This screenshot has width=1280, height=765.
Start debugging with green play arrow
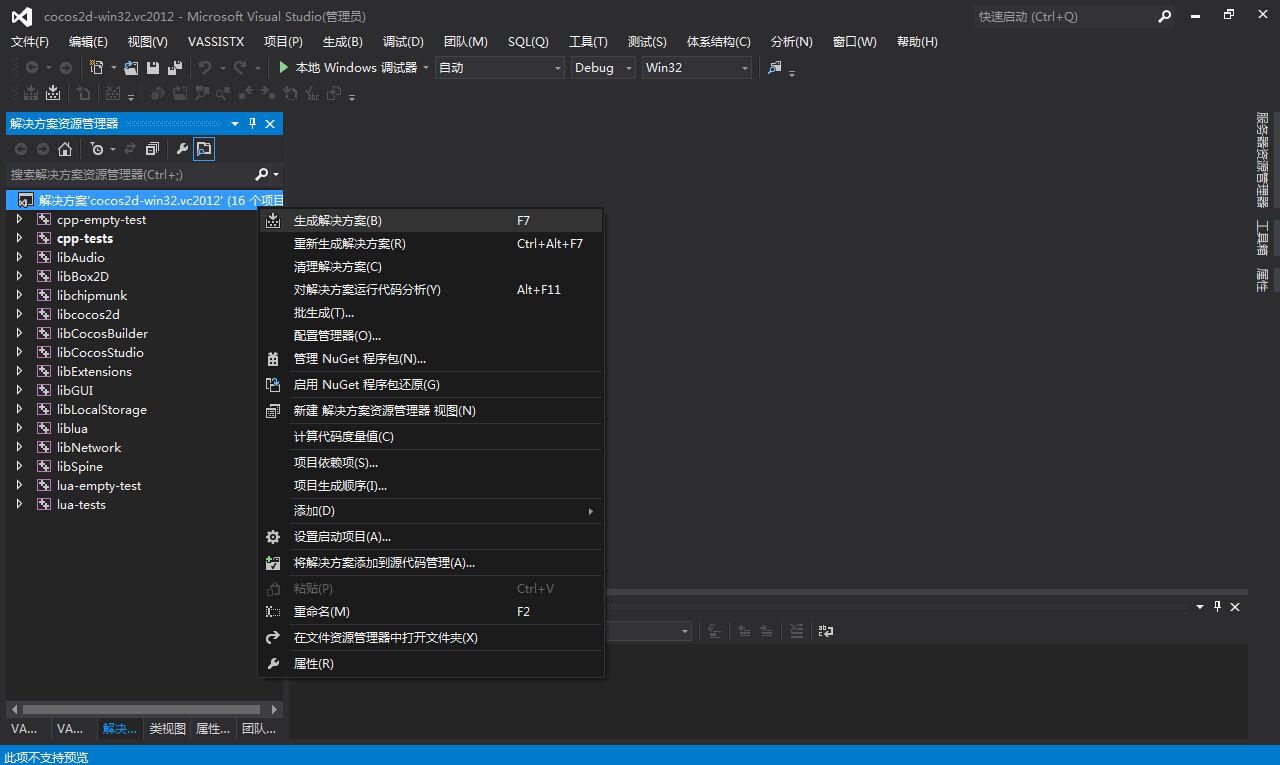point(284,68)
